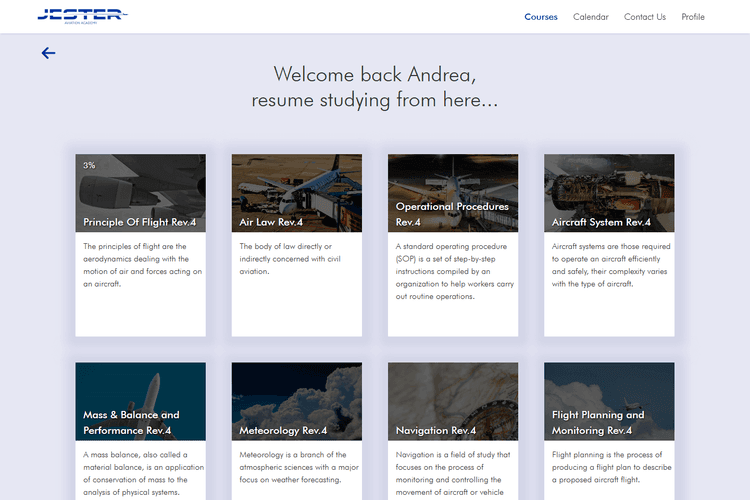Open the Courses menu item
Viewport: 750px width, 500px height.
pos(541,17)
